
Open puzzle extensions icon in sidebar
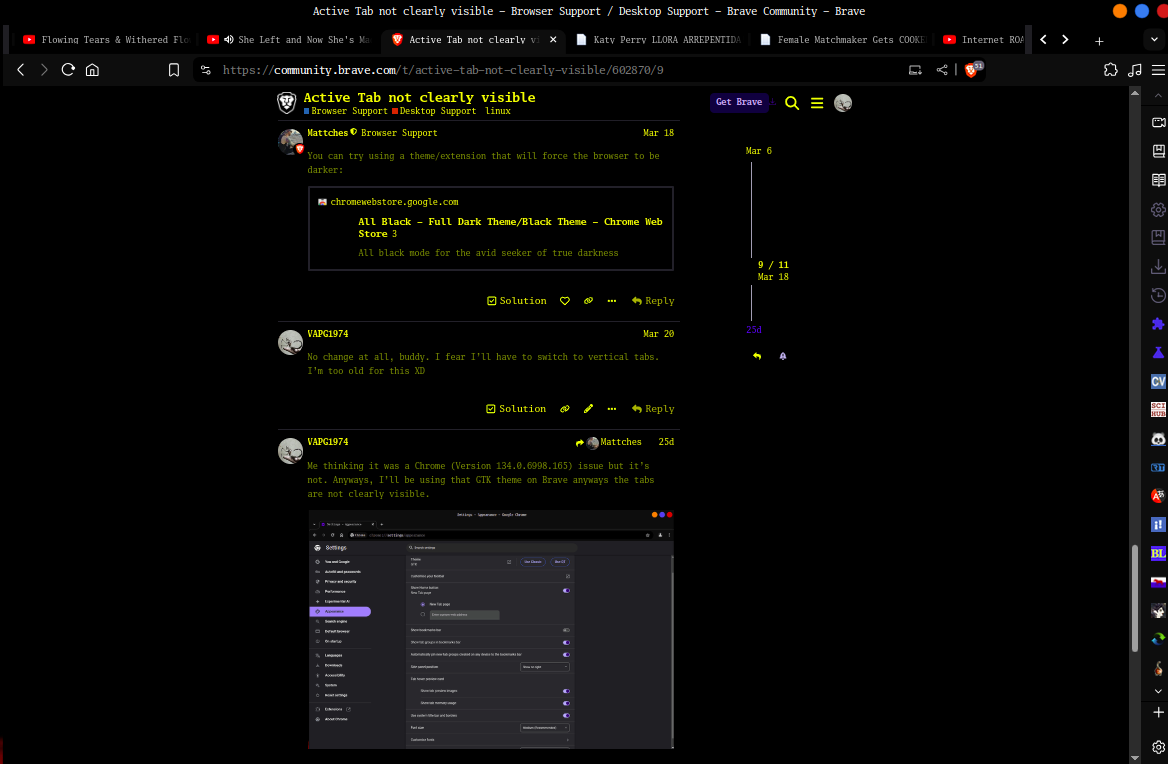click(x=1158, y=324)
